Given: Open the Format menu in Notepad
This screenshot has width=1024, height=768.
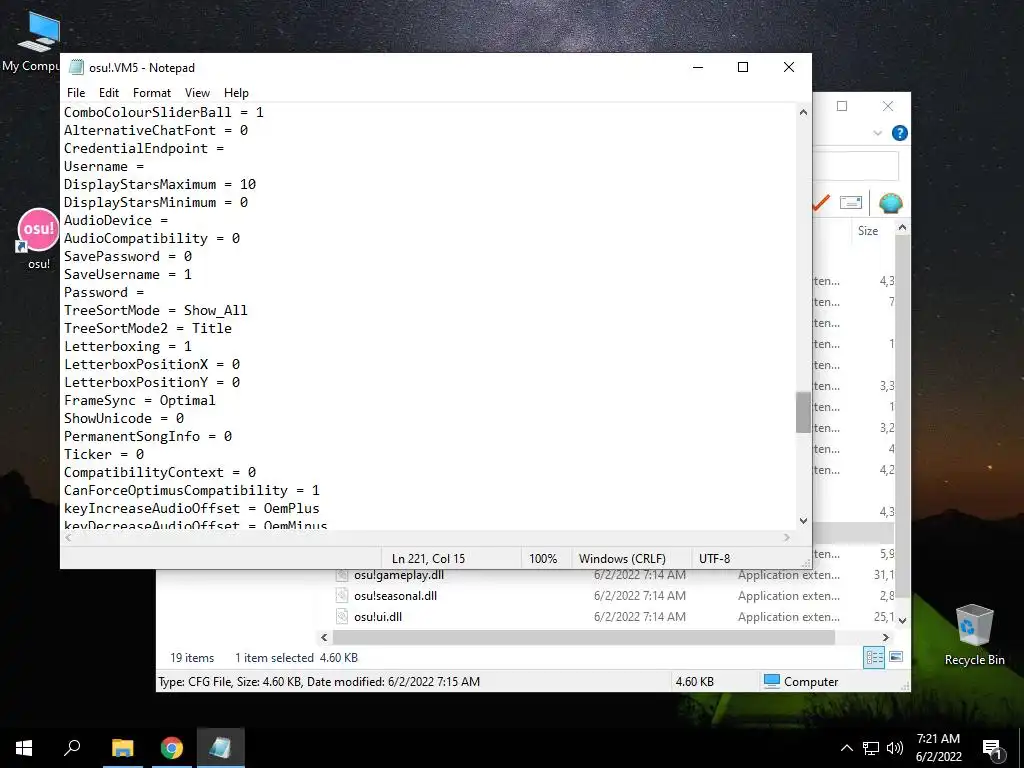Looking at the screenshot, I should (152, 93).
